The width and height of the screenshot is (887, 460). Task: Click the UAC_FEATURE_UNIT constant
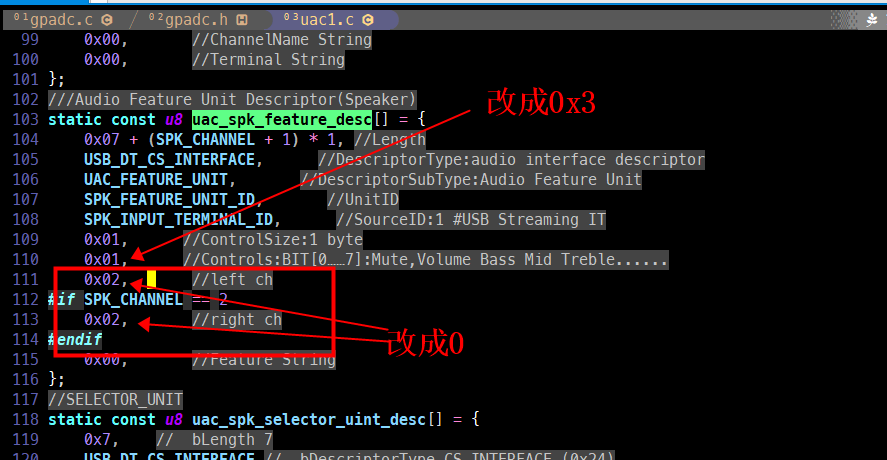pyautogui.click(x=156, y=179)
